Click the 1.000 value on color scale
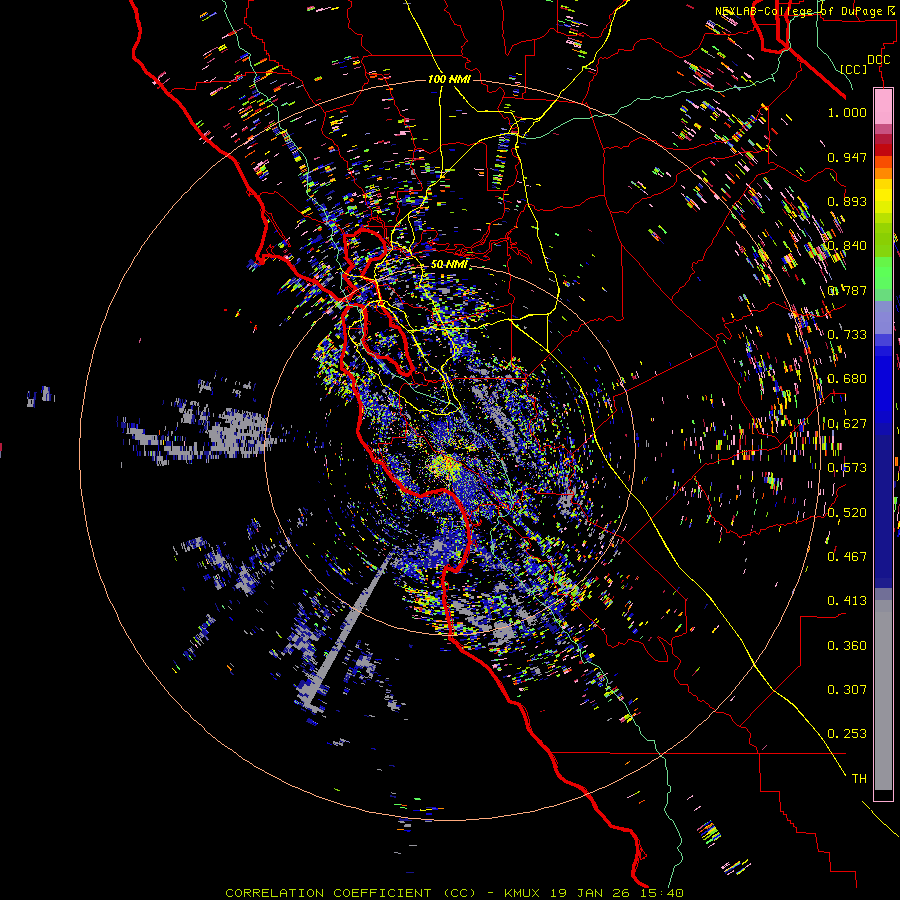This screenshot has height=900, width=900. [x=847, y=112]
